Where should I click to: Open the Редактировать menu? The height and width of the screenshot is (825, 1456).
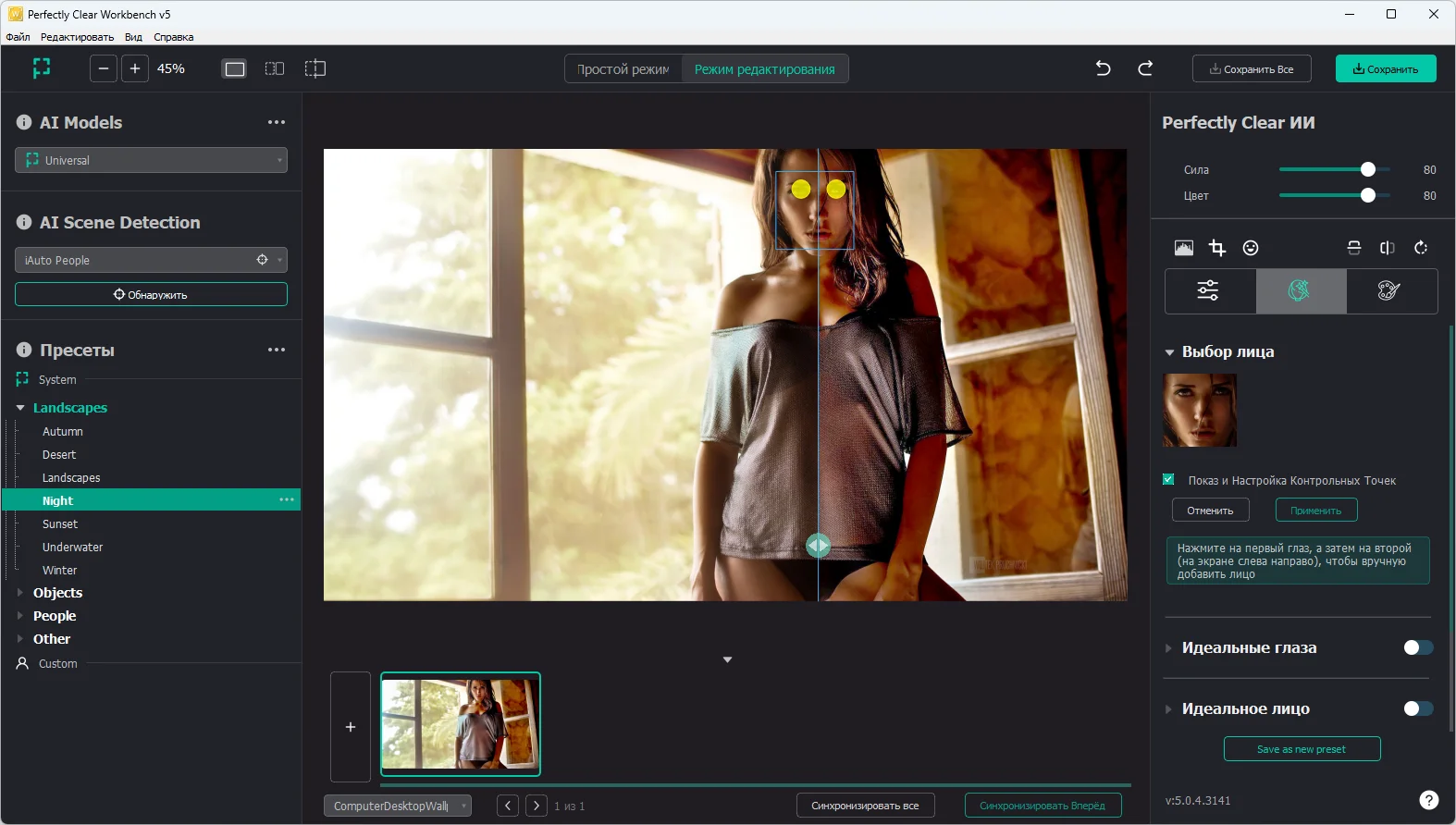click(x=77, y=37)
